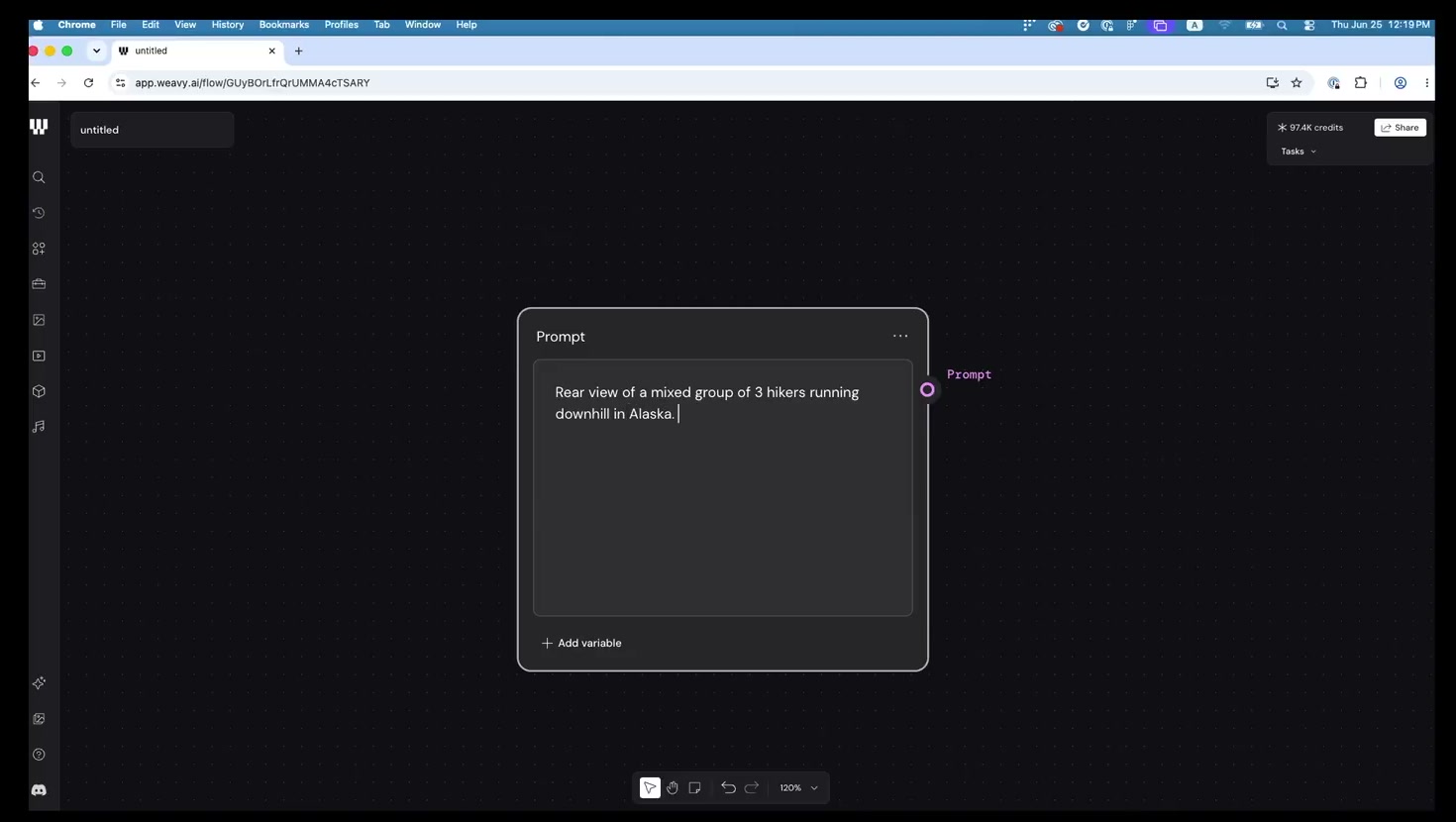Open the File menu
1456x822 pixels.
point(118,25)
